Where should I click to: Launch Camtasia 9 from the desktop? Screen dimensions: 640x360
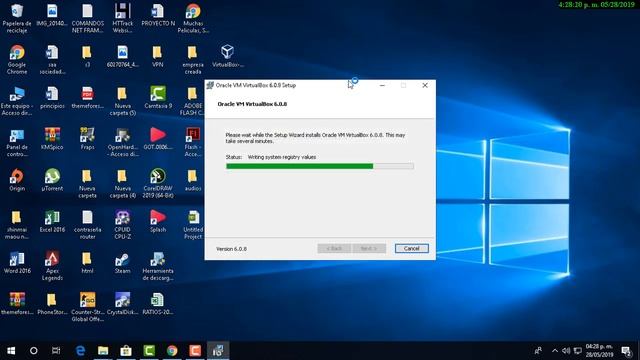click(x=158, y=98)
